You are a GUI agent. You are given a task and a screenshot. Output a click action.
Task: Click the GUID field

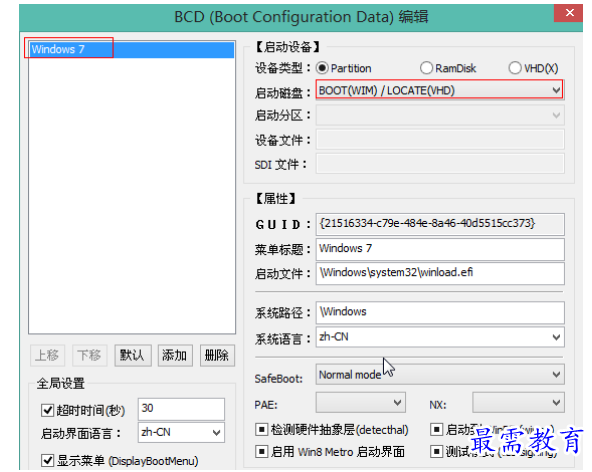tap(440, 224)
